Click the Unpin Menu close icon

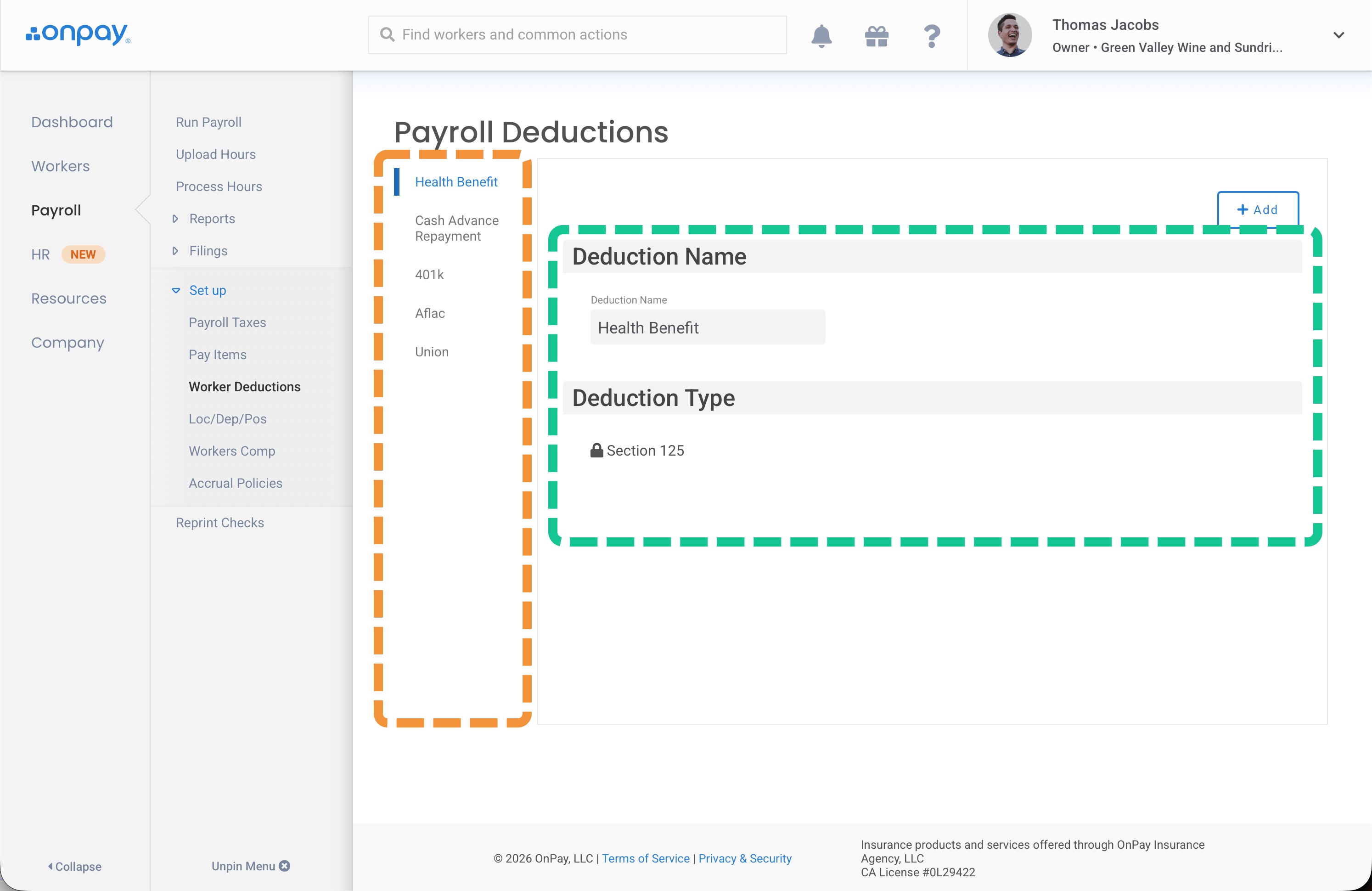tap(284, 866)
